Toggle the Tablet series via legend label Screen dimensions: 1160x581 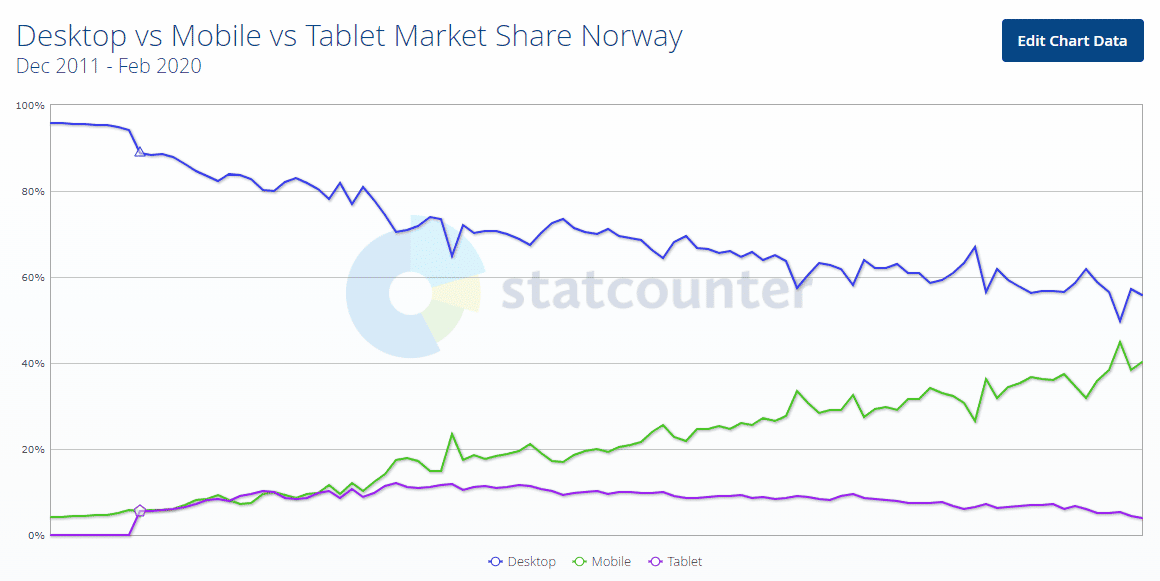coord(684,562)
